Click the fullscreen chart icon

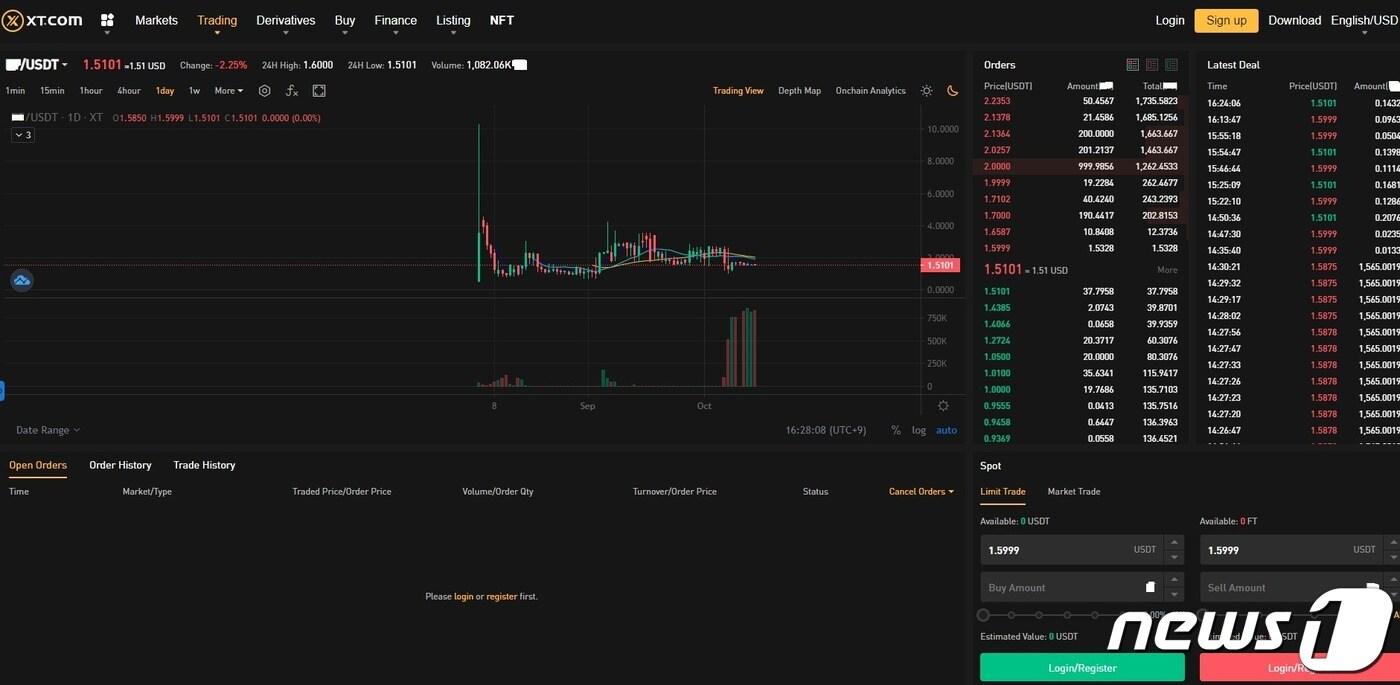[x=319, y=91]
